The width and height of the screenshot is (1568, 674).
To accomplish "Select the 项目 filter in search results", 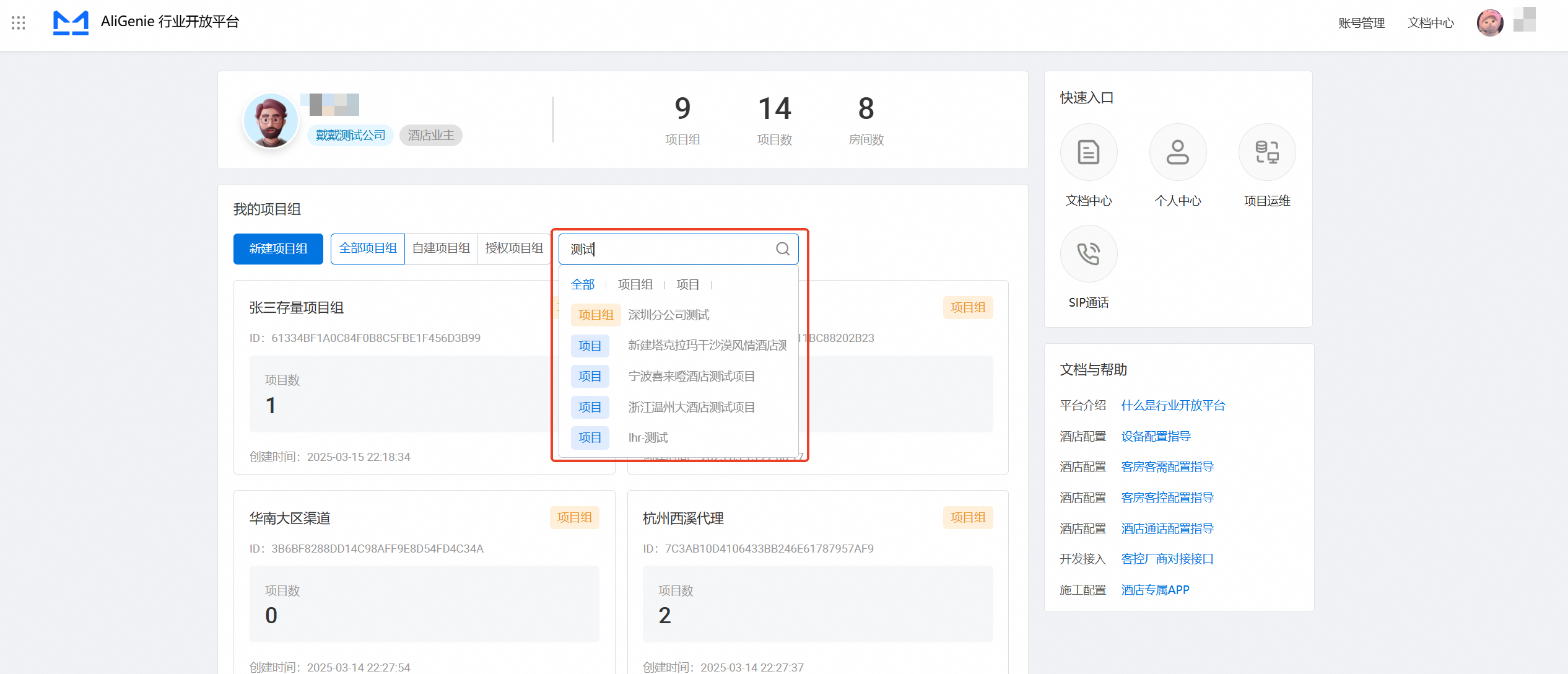I will click(x=687, y=284).
